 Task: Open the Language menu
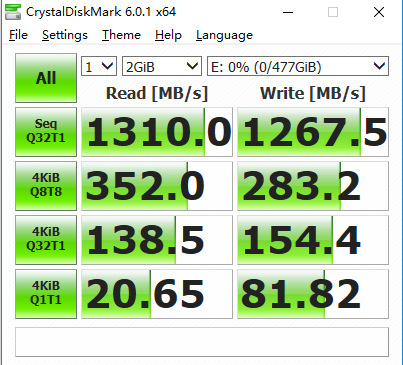[224, 35]
